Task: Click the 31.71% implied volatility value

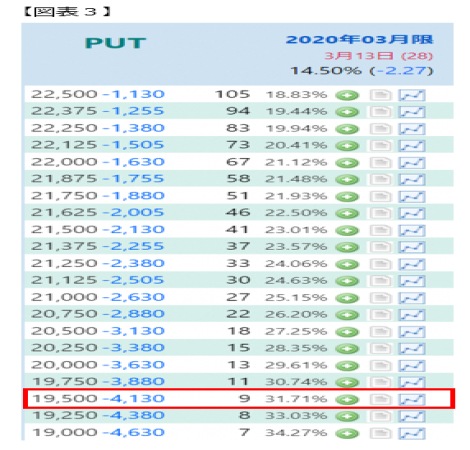Action: 296,399
